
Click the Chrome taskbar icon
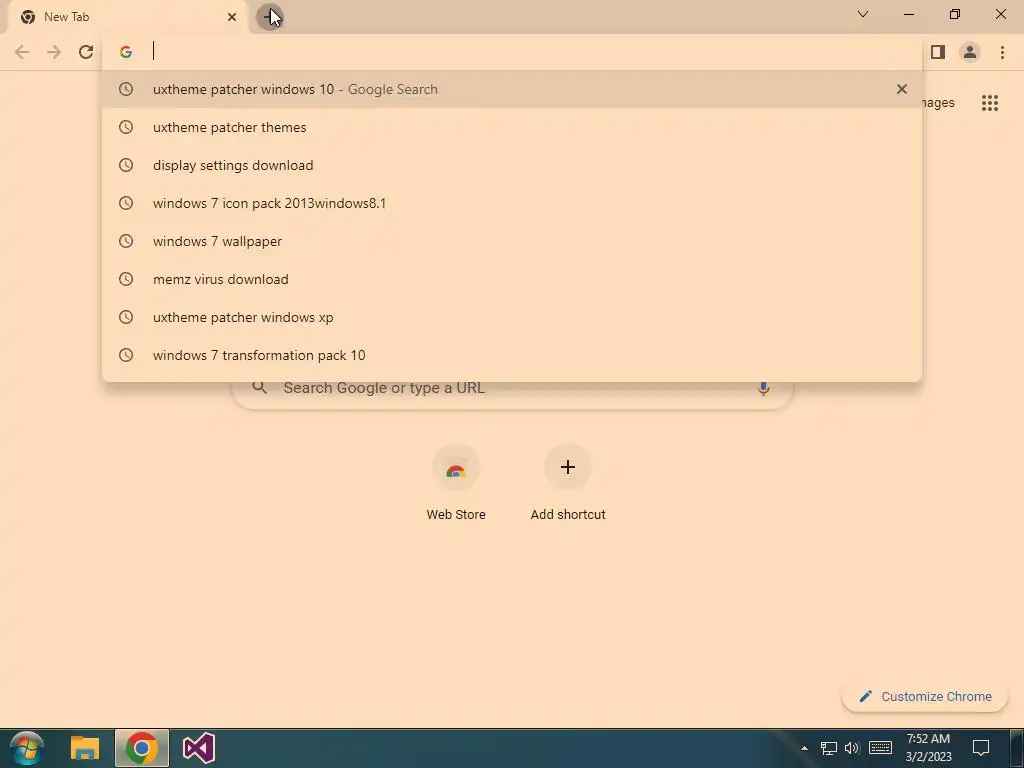142,748
